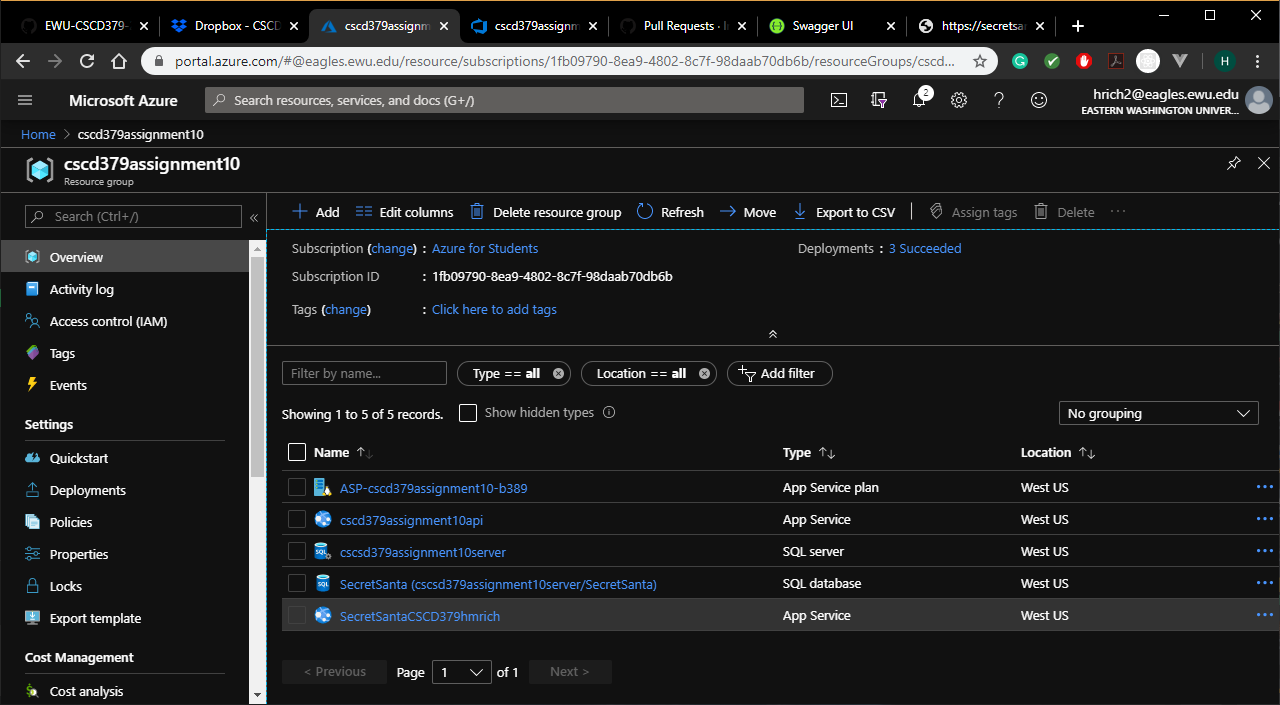Click Move in the command bar
The image size is (1280, 705).
[748, 212]
